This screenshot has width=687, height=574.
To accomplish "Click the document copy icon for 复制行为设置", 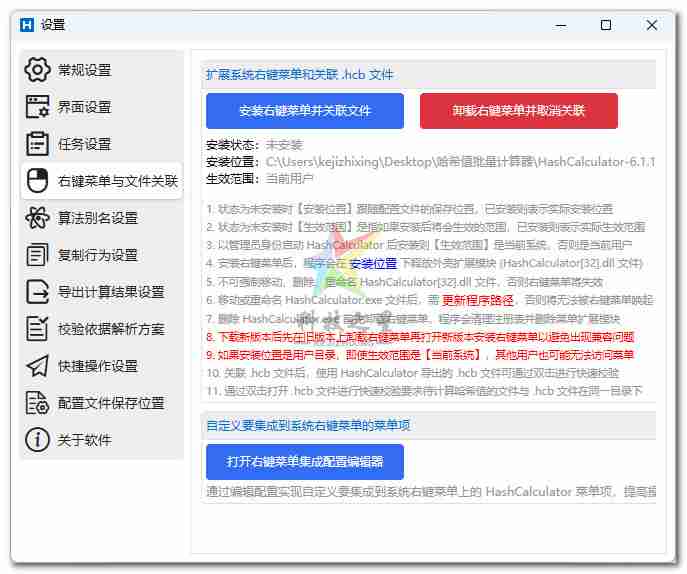I will (37, 255).
